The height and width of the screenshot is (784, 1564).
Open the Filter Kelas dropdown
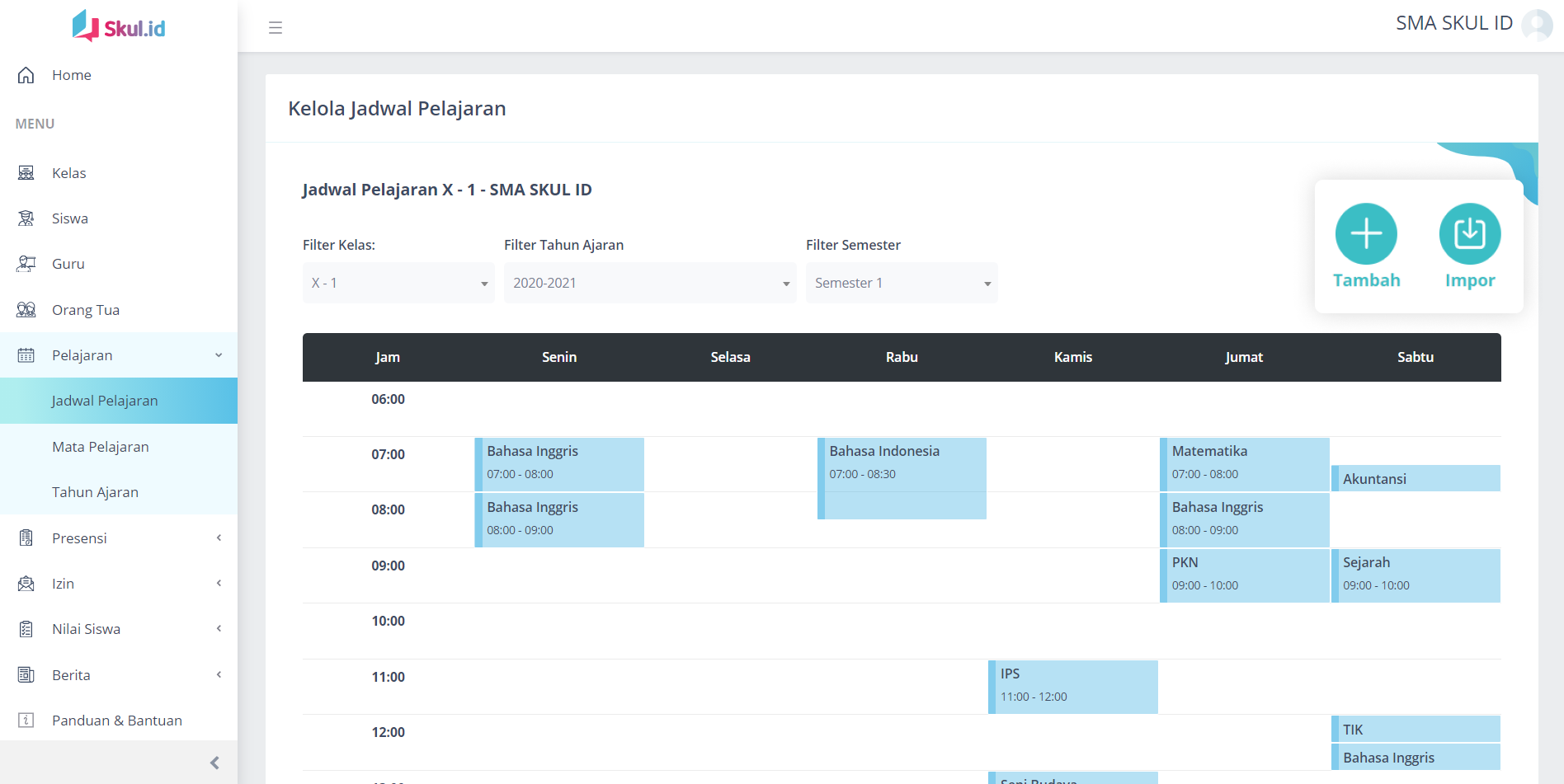398,283
